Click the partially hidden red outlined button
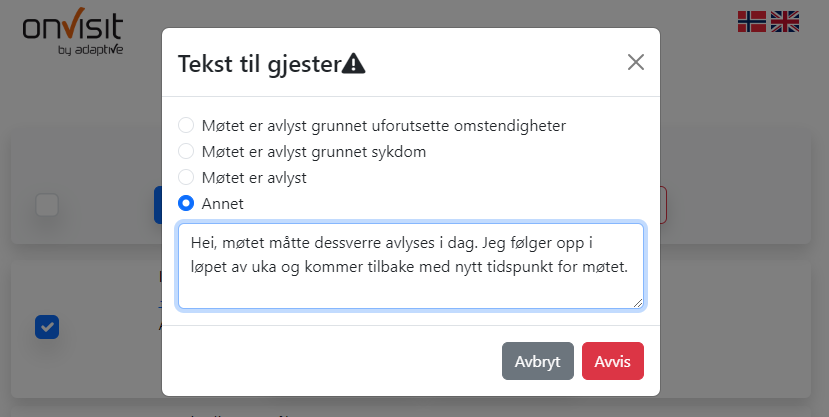Image resolution: width=829 pixels, height=417 pixels. (664, 205)
